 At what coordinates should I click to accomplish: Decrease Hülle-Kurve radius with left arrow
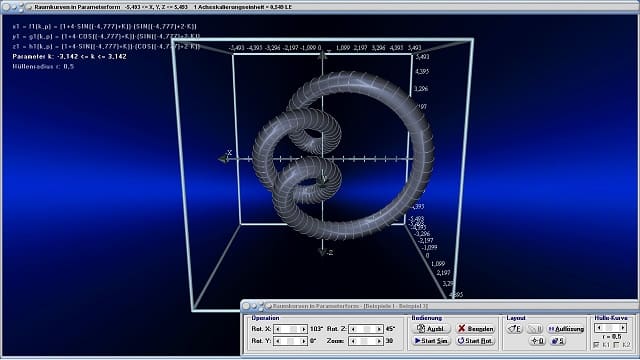point(599,328)
